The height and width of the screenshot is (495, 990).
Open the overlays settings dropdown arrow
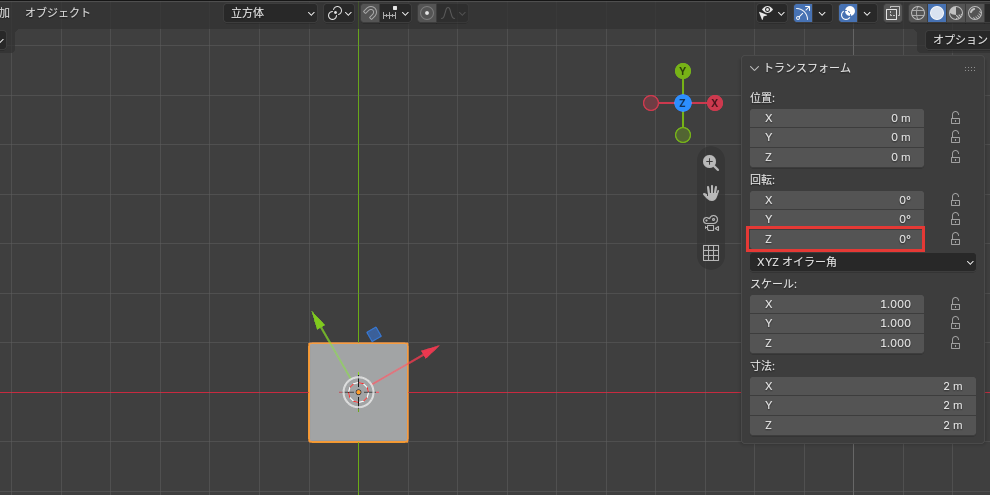tap(868, 13)
